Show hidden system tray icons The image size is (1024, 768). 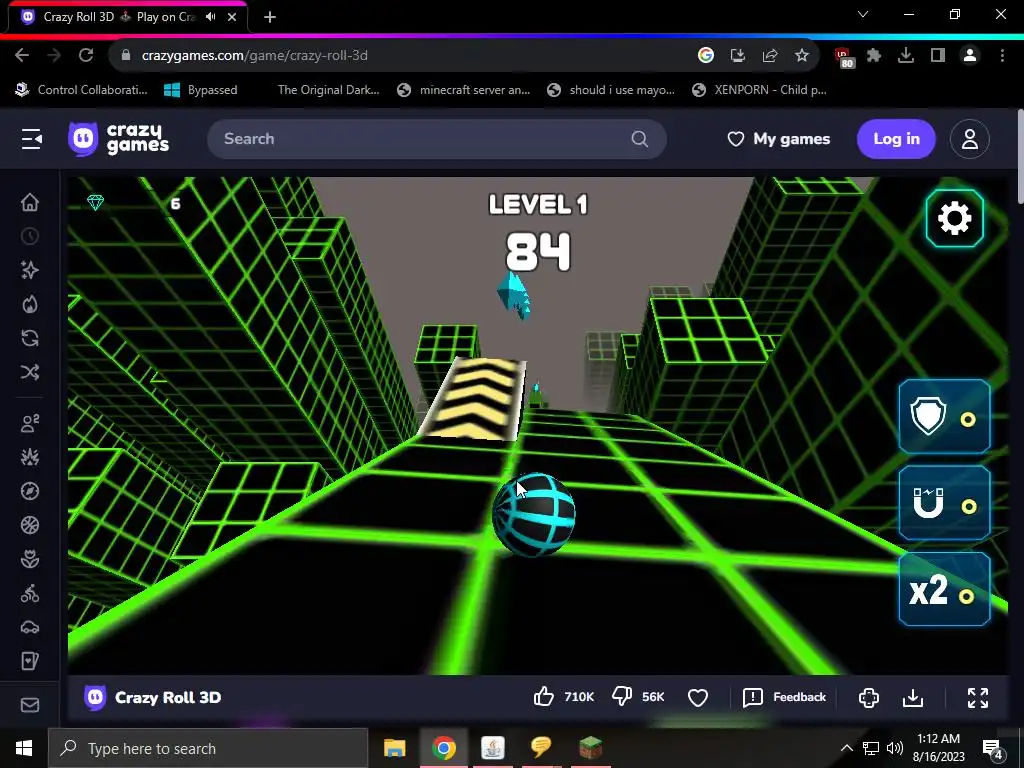click(x=846, y=748)
